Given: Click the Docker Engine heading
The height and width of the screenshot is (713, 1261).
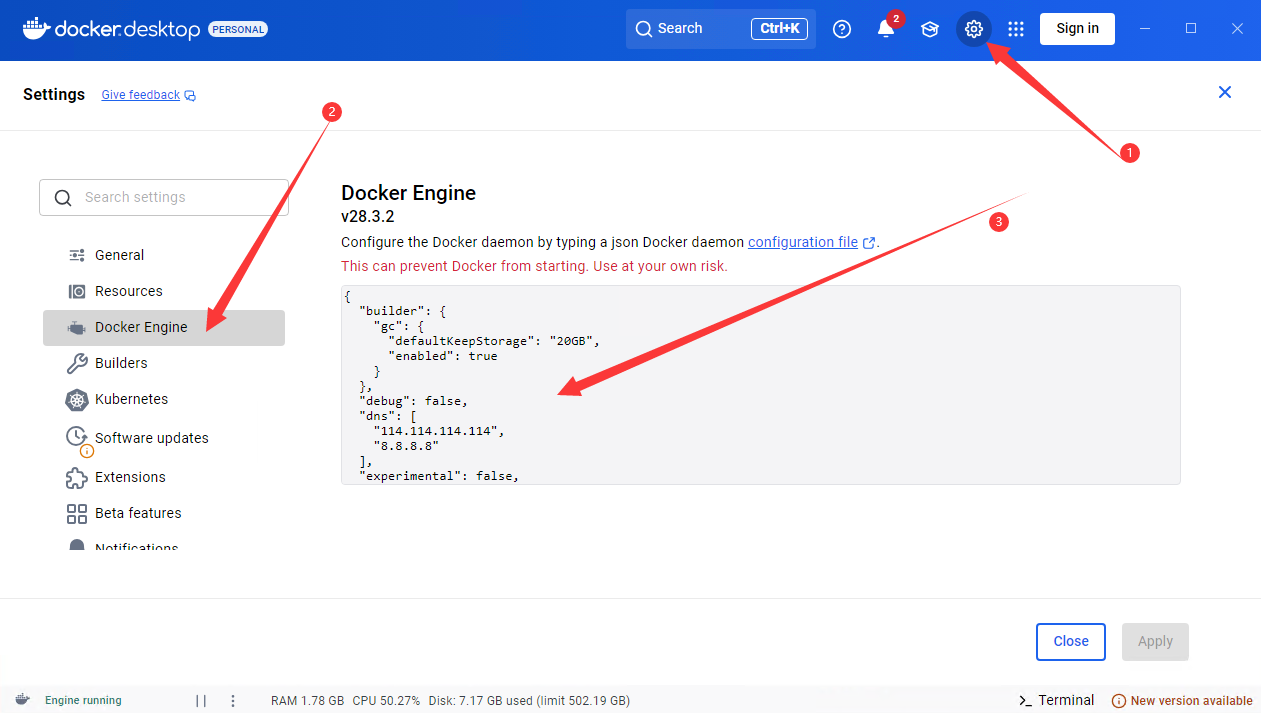Looking at the screenshot, I should [x=408, y=193].
